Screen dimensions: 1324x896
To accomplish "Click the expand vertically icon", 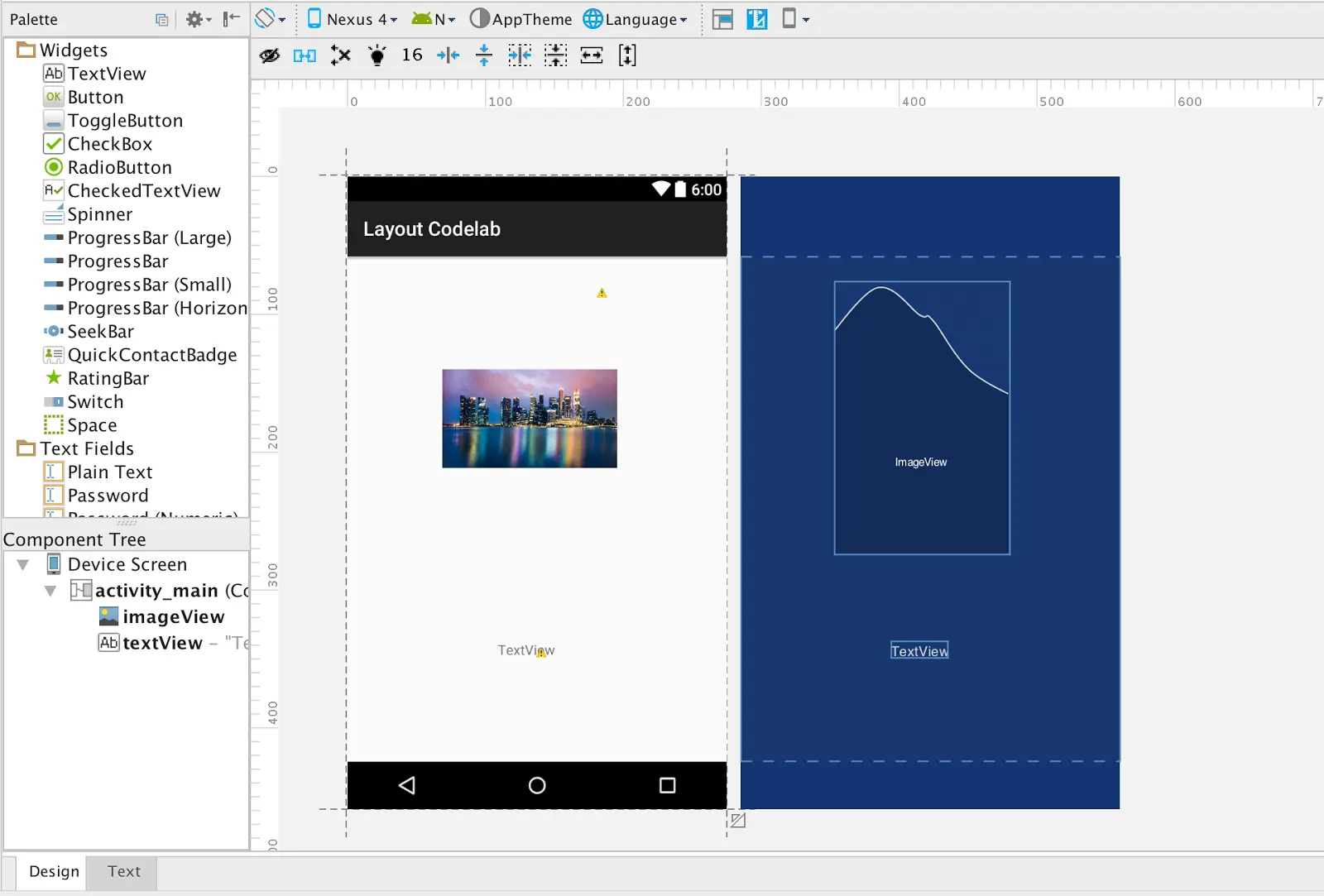I will (x=627, y=55).
